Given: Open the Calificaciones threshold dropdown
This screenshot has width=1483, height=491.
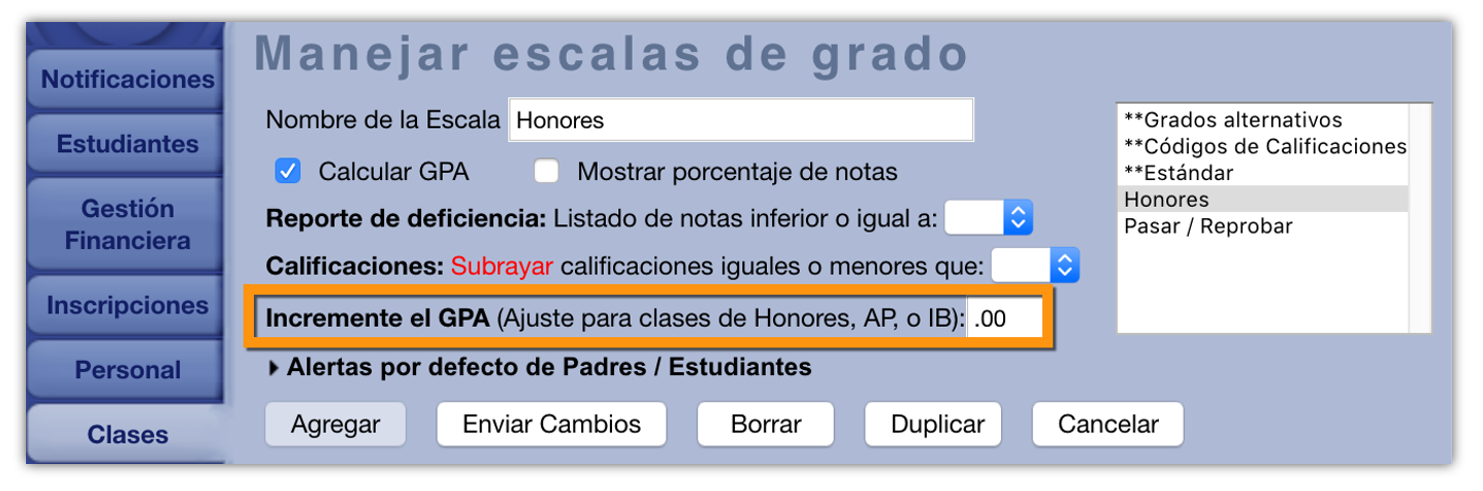Looking at the screenshot, I should [1035, 266].
